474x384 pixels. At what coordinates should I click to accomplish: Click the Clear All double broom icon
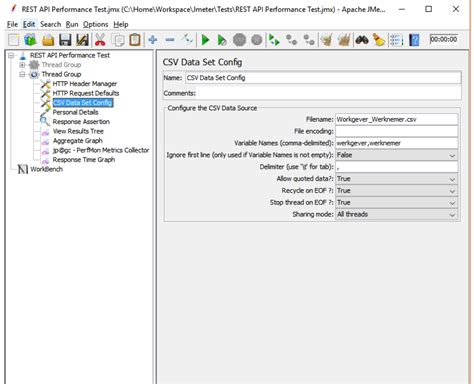(x=344, y=40)
